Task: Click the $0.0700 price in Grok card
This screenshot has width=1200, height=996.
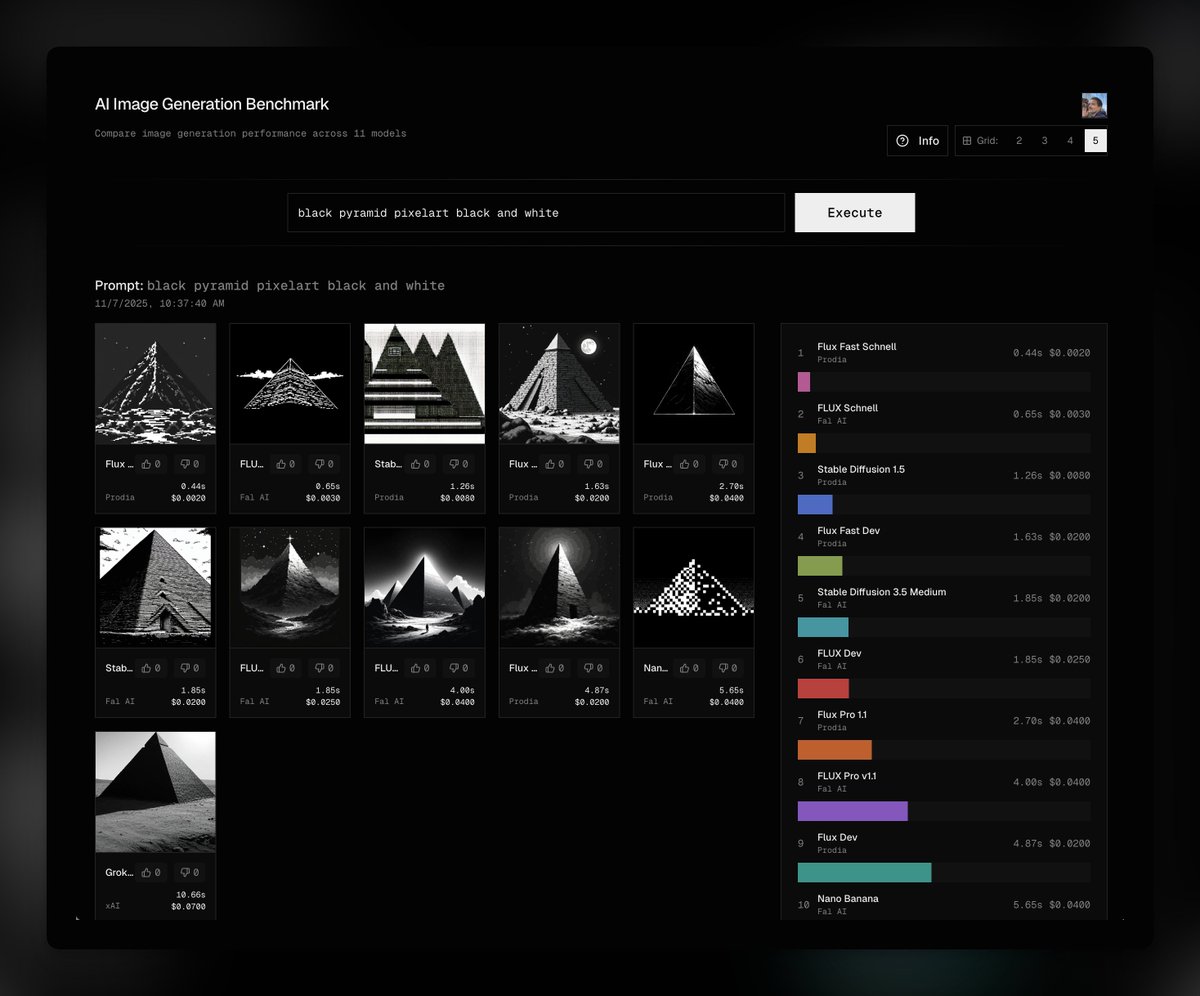Action: click(x=188, y=906)
